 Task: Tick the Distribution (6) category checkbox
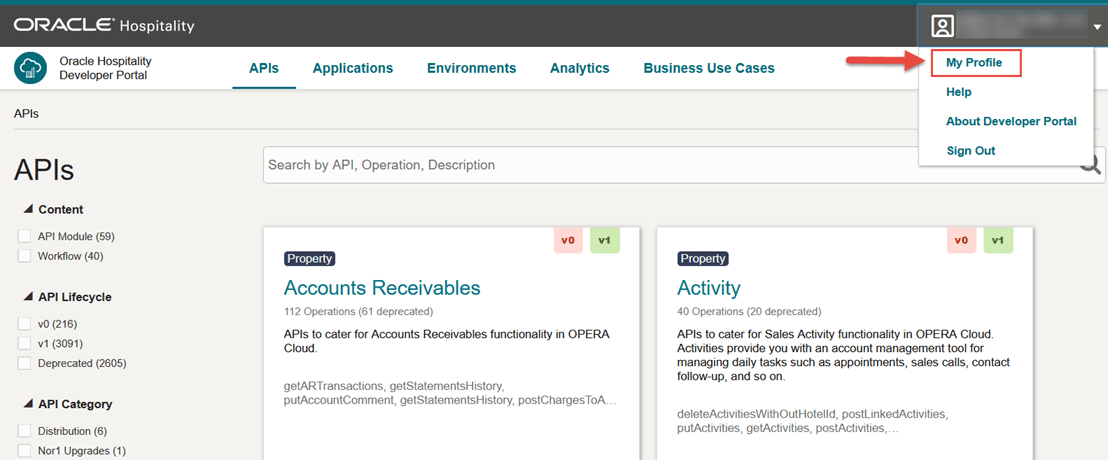25,431
